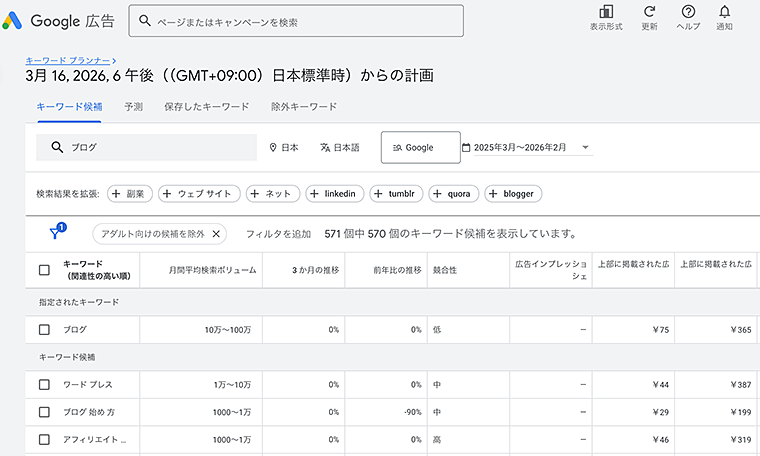The height and width of the screenshot is (456, 760).
Task: Check the ブログ keyword row
Action: [44, 330]
